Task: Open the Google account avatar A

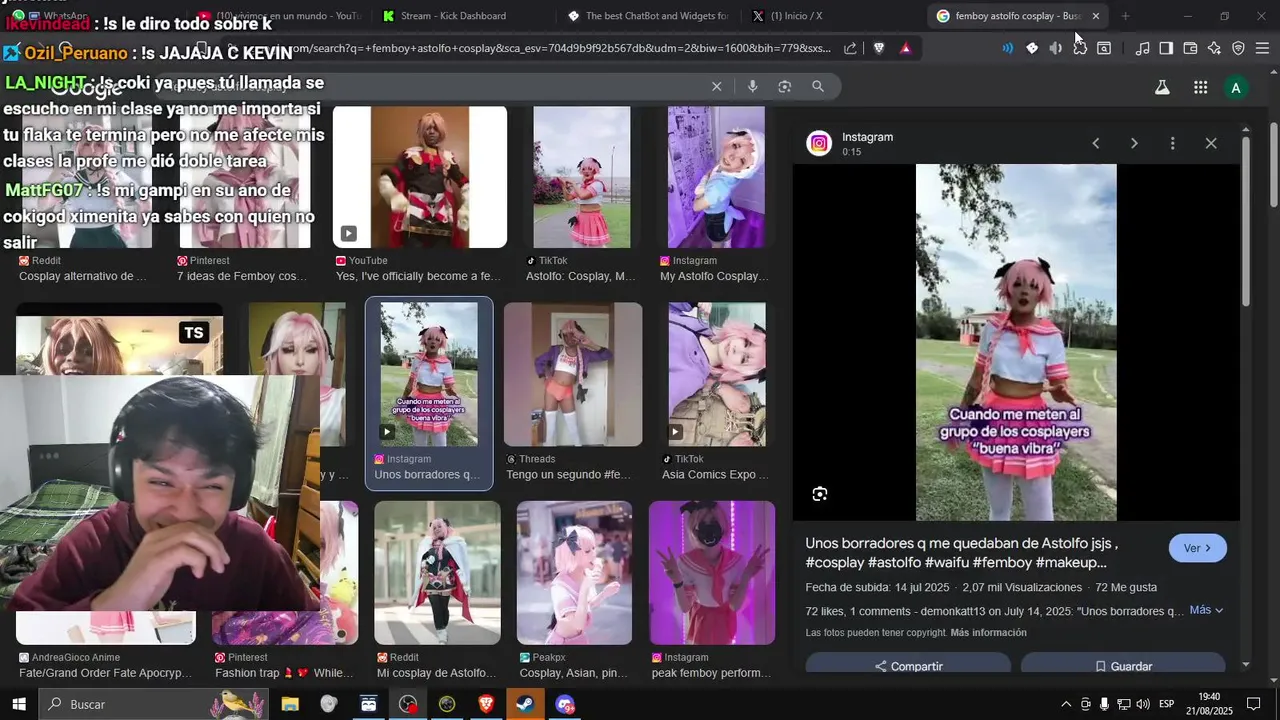Action: point(1236,88)
